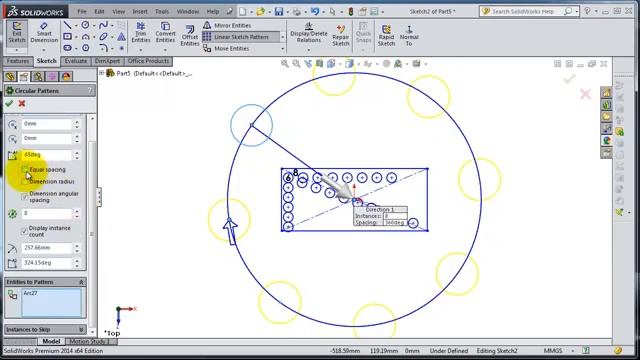Select the Line sketch tool
Image resolution: width=640 pixels, height=360 pixels.
pyautogui.click(x=67, y=25)
